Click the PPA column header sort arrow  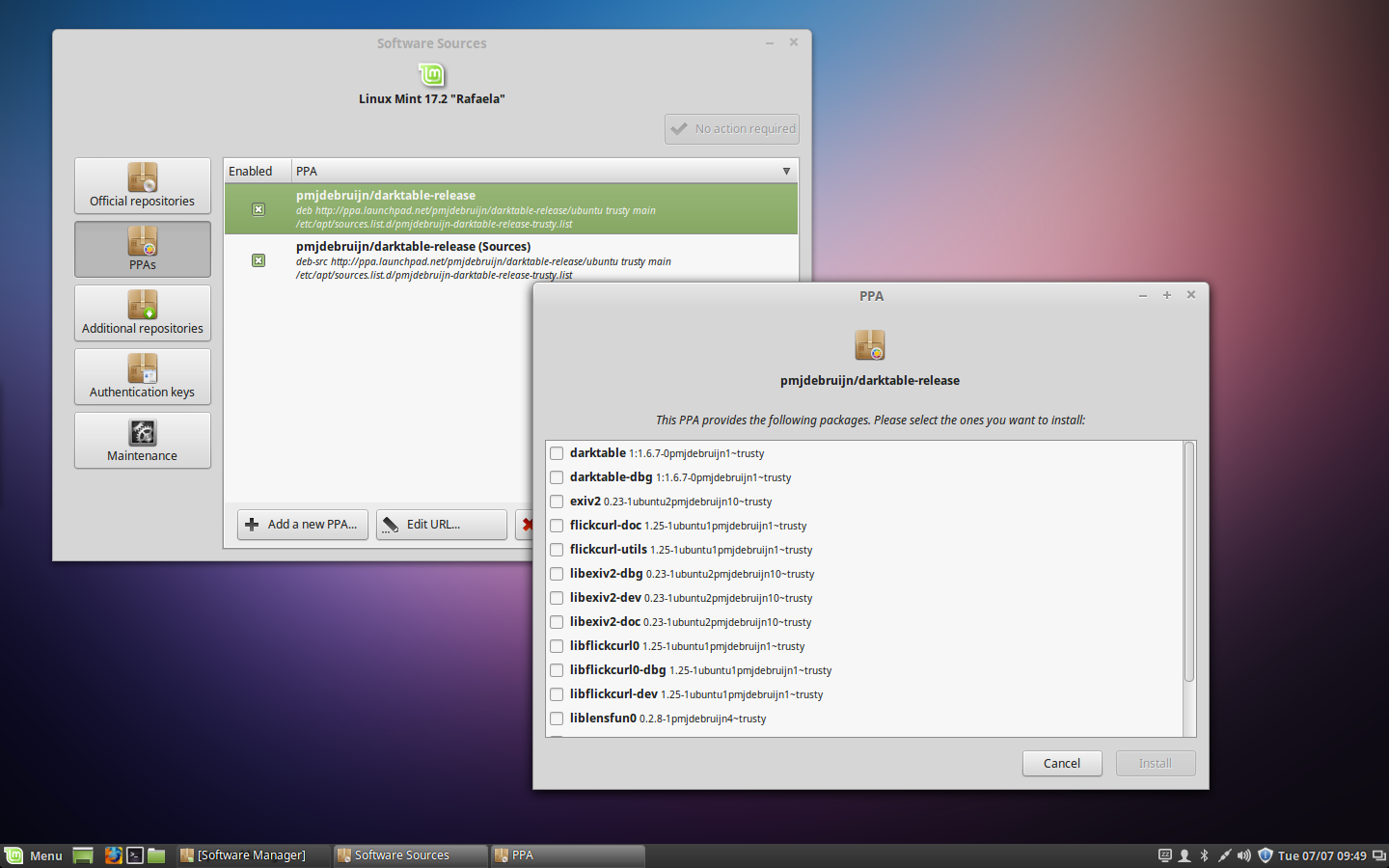click(786, 171)
